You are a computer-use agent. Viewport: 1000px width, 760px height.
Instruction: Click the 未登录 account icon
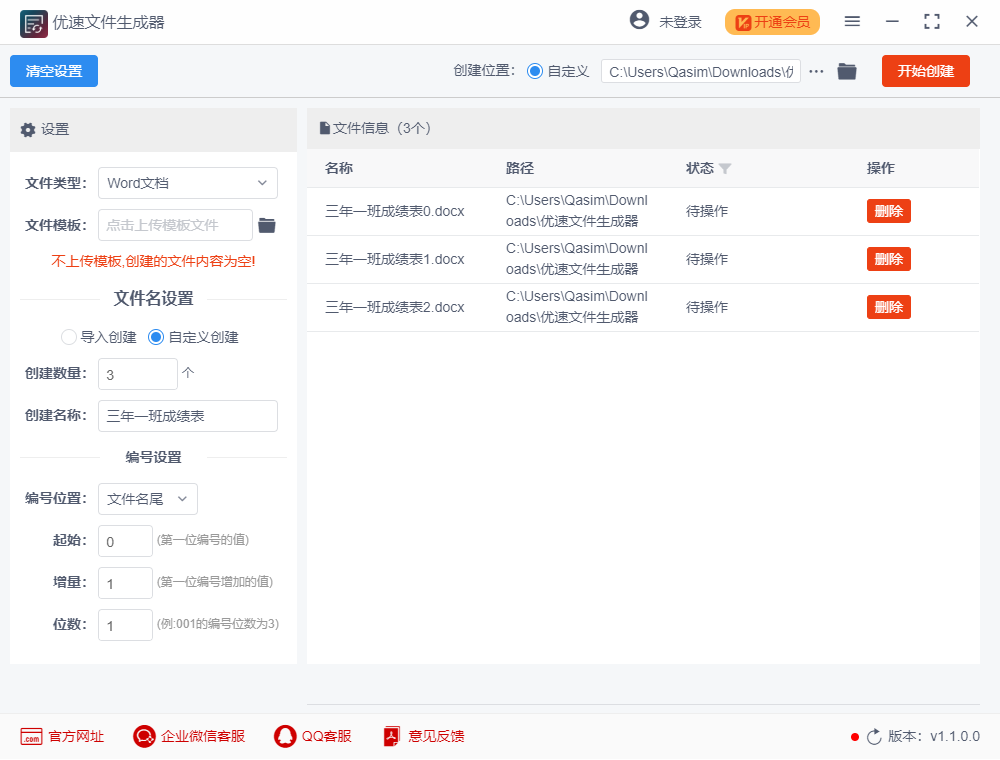639,19
